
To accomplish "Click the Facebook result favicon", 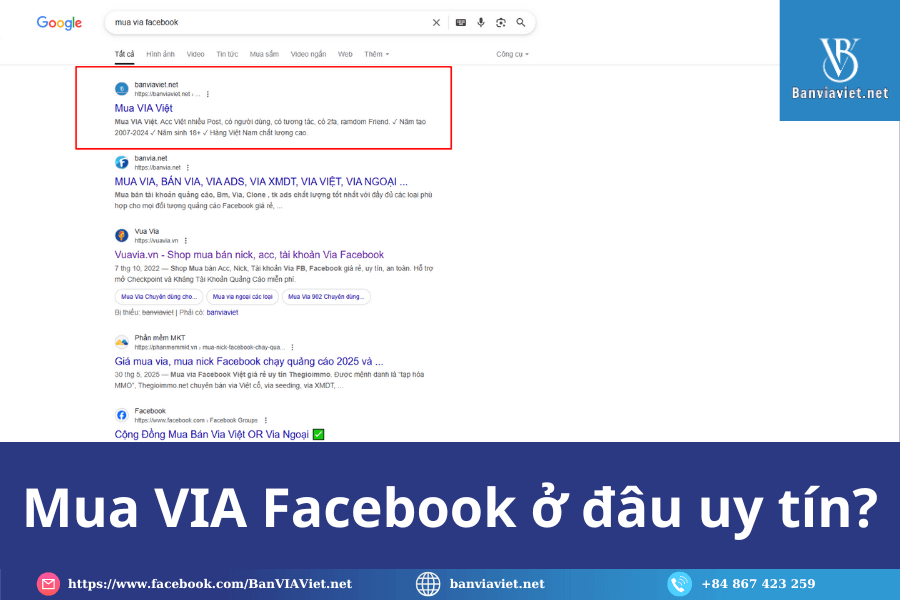I will coord(122,415).
